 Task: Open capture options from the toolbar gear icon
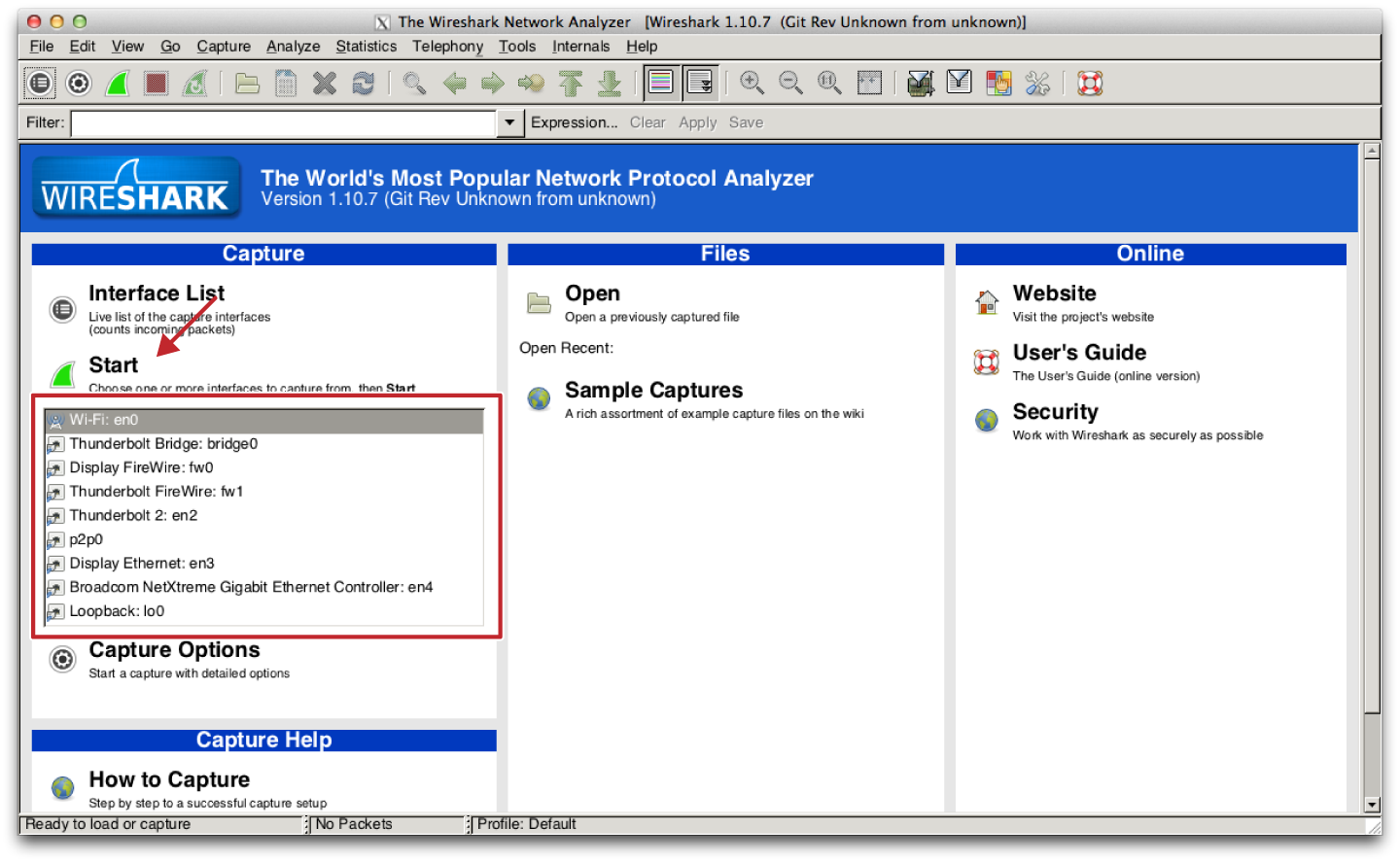click(x=79, y=84)
